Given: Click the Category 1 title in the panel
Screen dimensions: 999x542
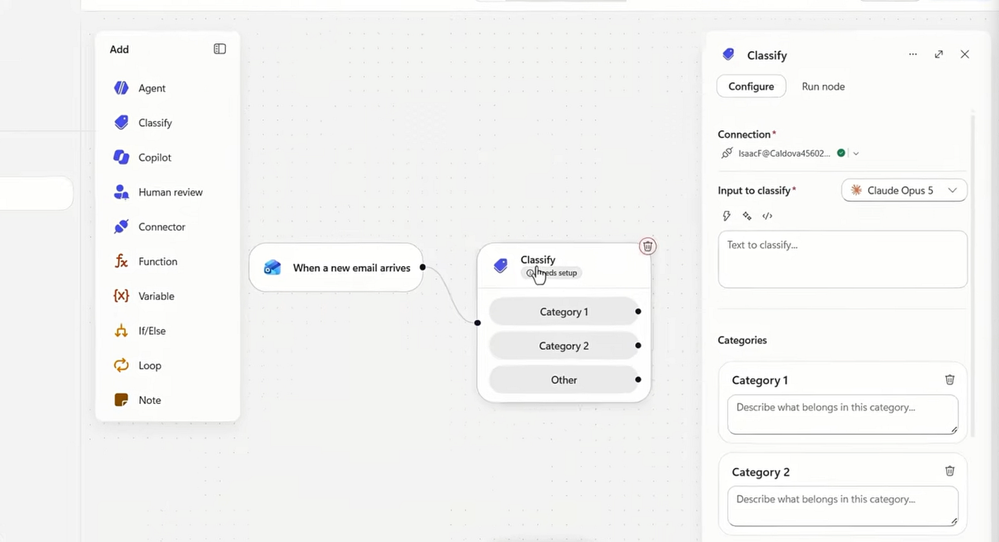Looking at the screenshot, I should click(x=759, y=380).
